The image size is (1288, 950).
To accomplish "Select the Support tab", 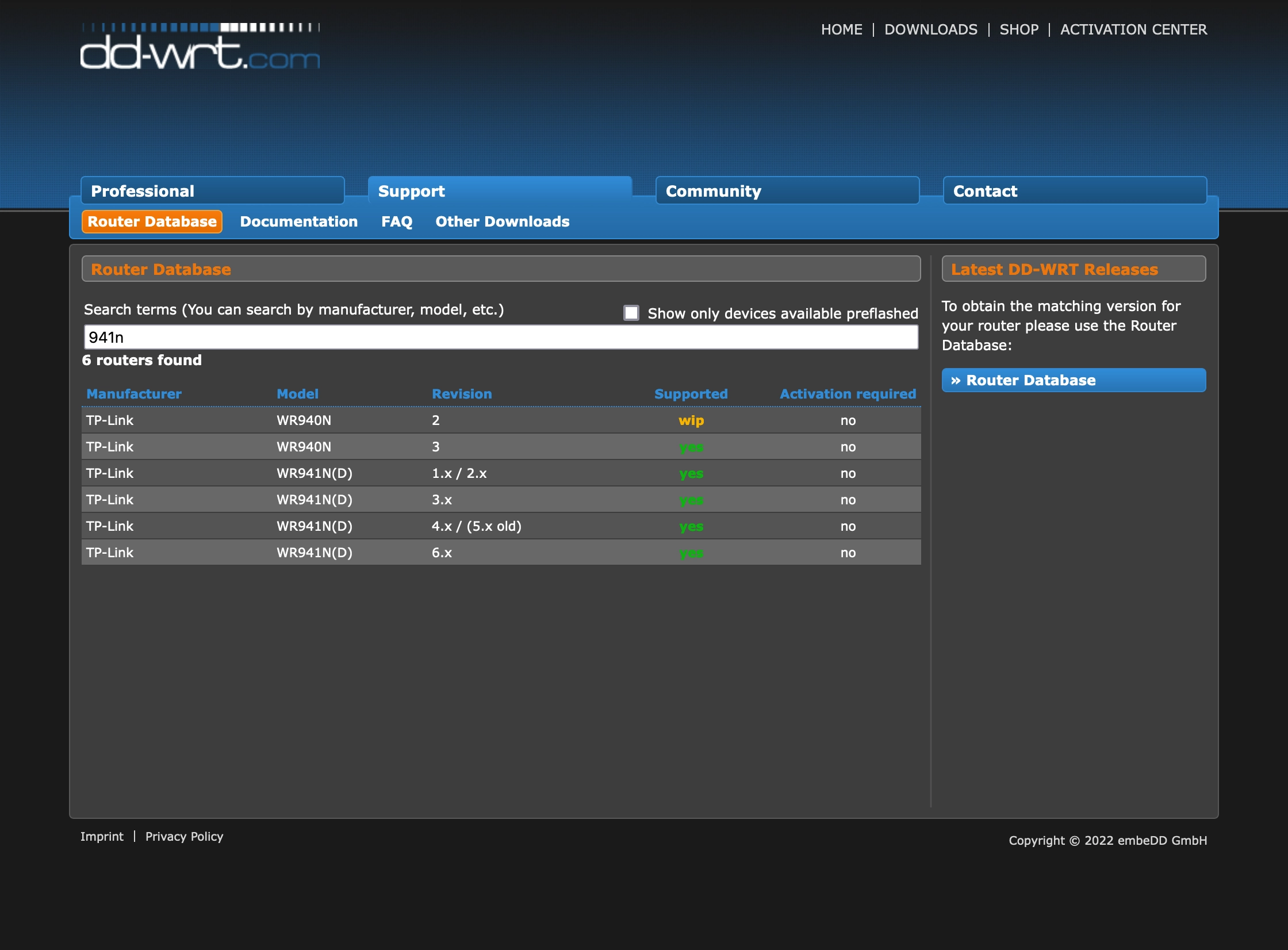I will 500,191.
